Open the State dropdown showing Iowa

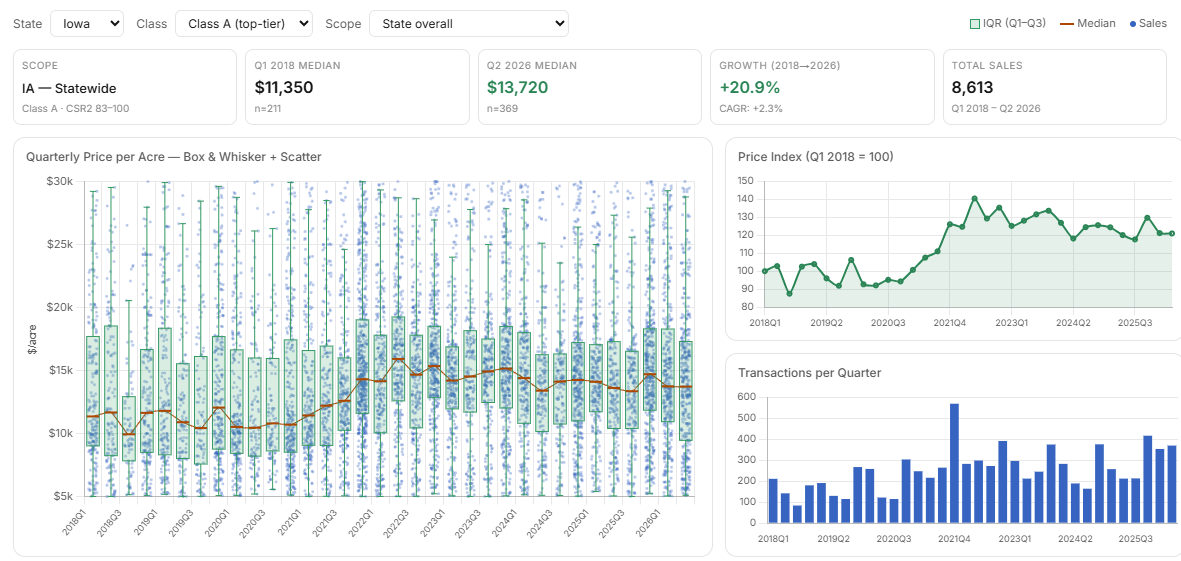click(87, 23)
